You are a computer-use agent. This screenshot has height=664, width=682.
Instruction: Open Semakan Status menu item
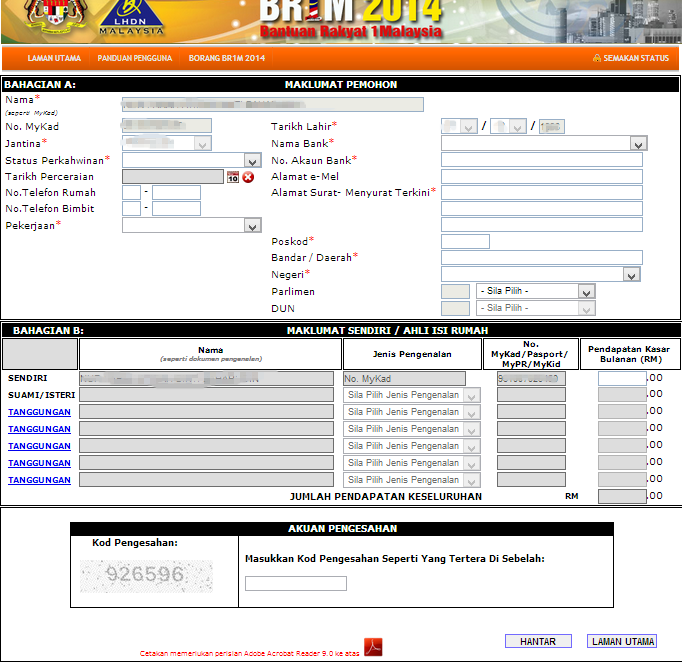tap(636, 58)
